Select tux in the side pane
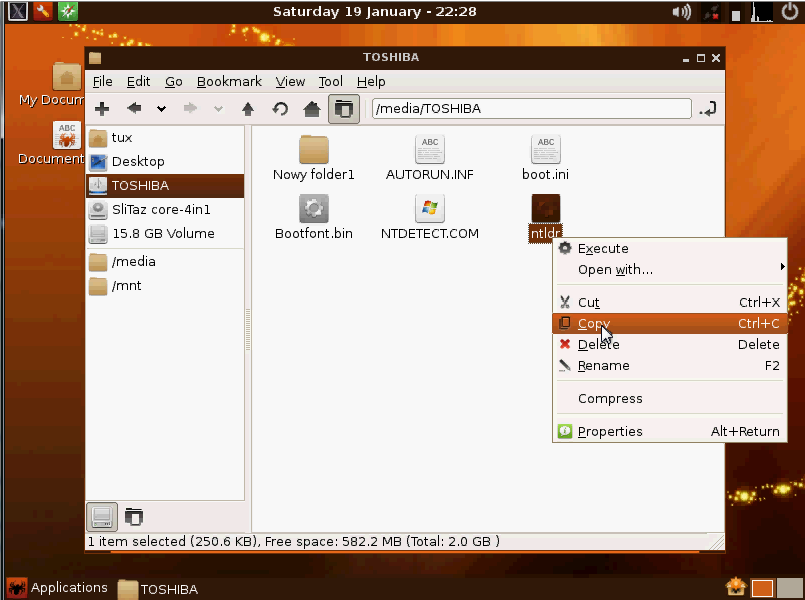 click(x=165, y=138)
